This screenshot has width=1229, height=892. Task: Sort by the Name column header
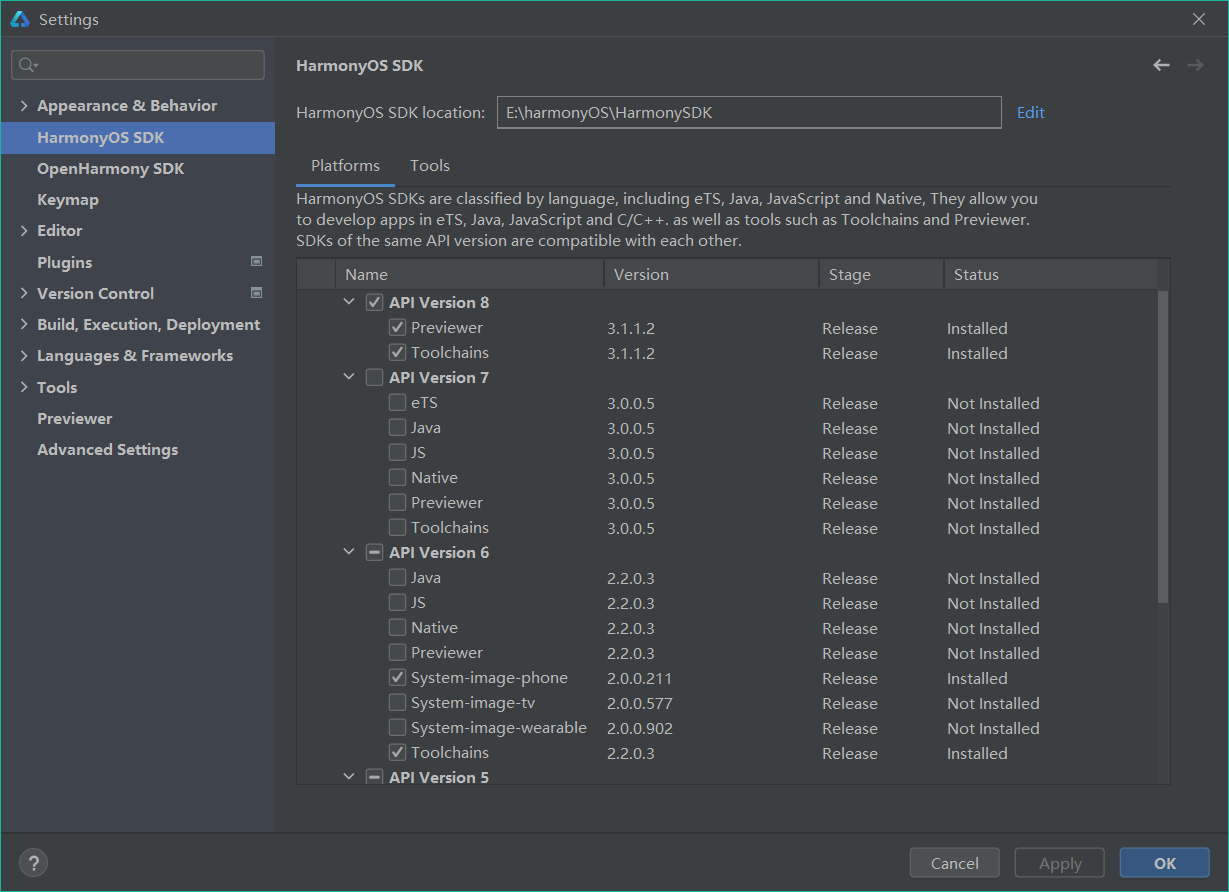[470, 274]
